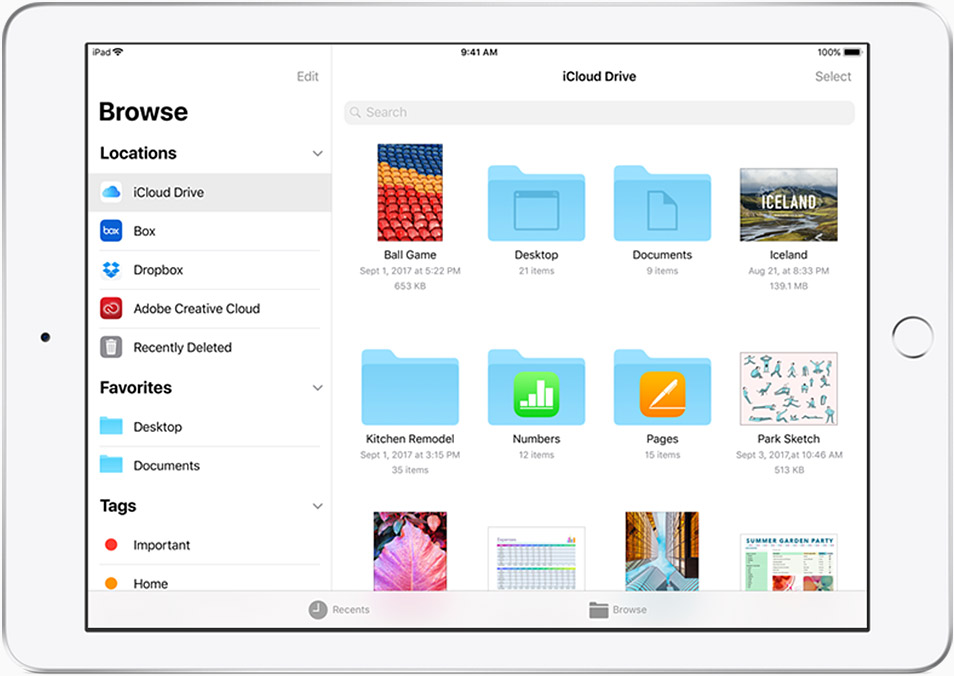Switch to the Browse tab label

point(630,610)
